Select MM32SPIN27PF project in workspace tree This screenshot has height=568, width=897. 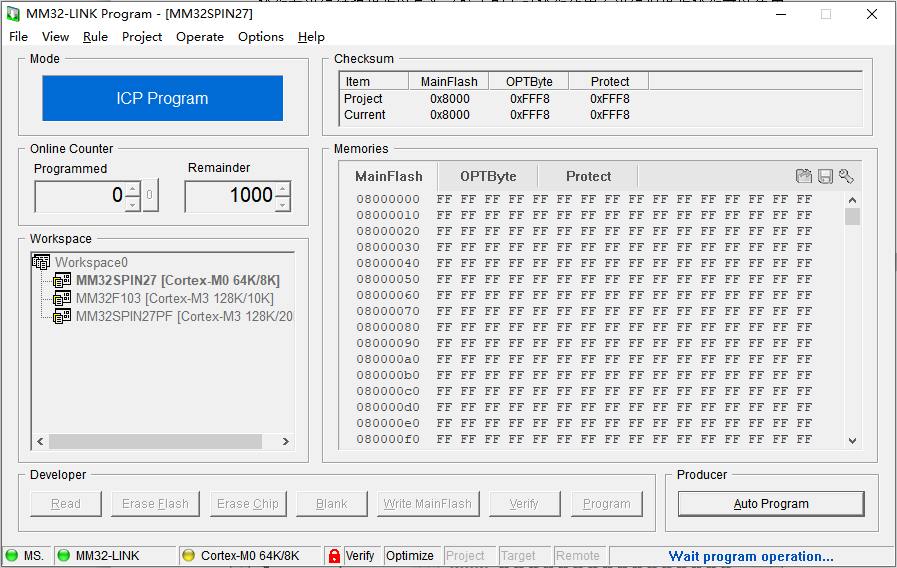coord(184,316)
